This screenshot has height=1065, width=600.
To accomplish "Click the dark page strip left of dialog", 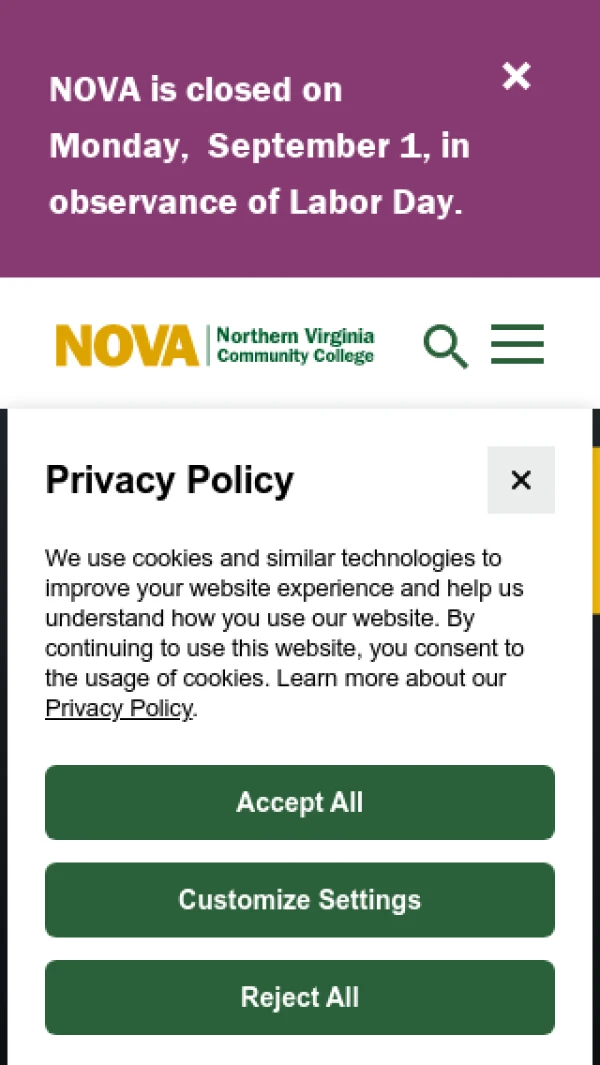I will click(4, 700).
